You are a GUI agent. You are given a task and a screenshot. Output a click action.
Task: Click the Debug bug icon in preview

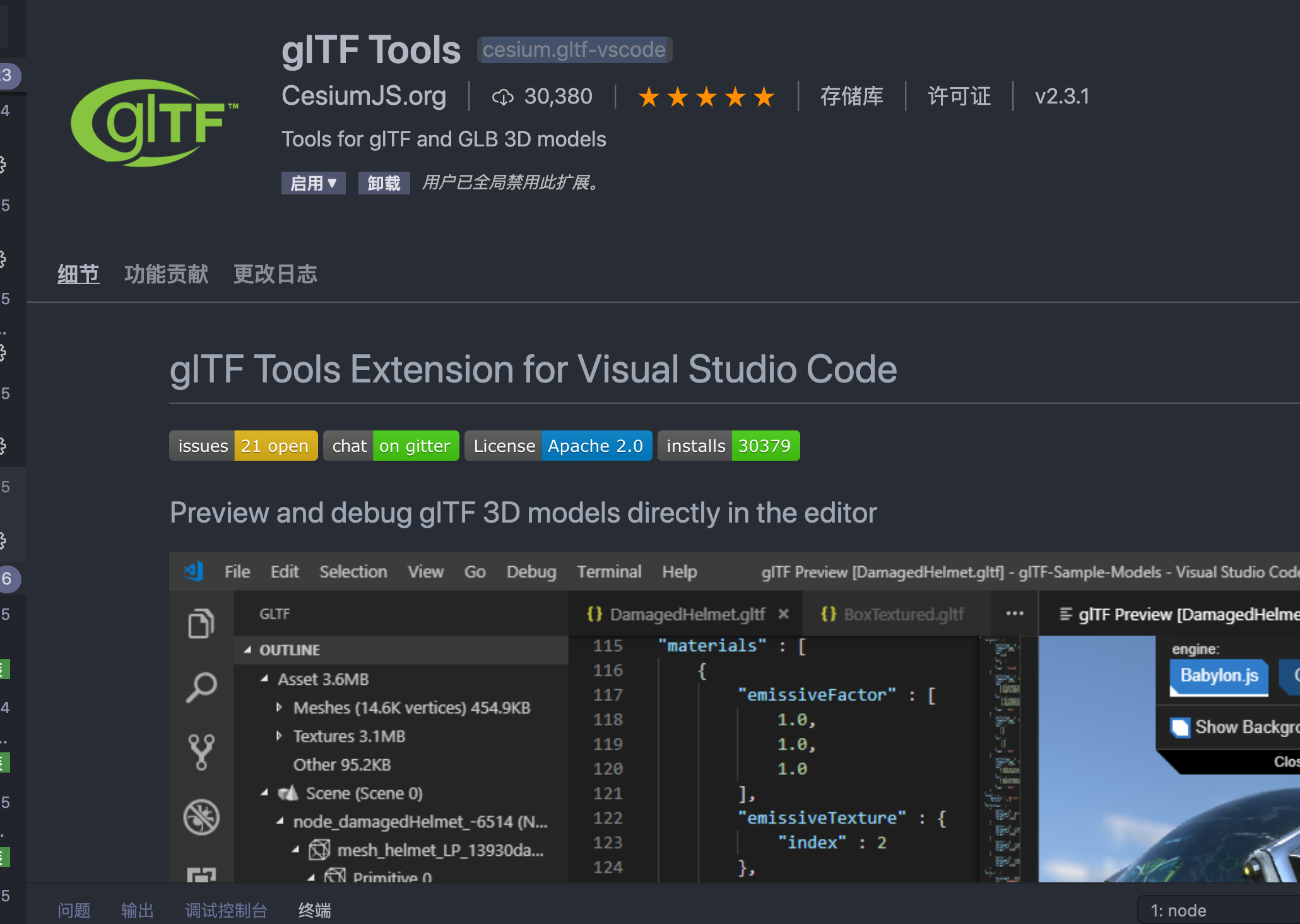[201, 817]
